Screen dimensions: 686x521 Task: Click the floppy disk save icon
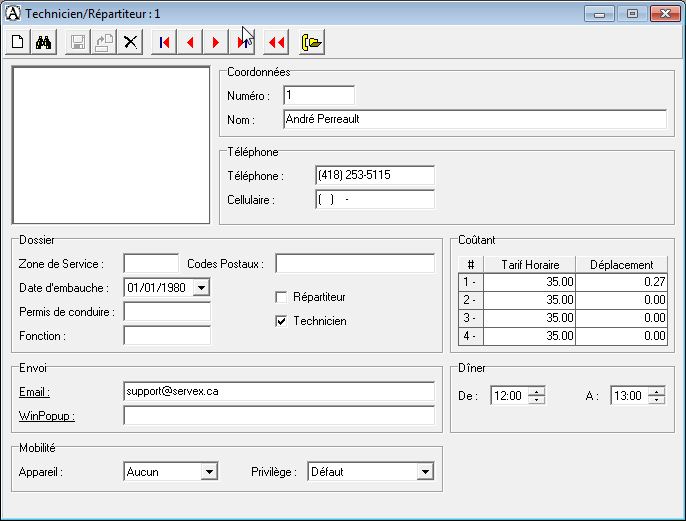click(x=78, y=42)
